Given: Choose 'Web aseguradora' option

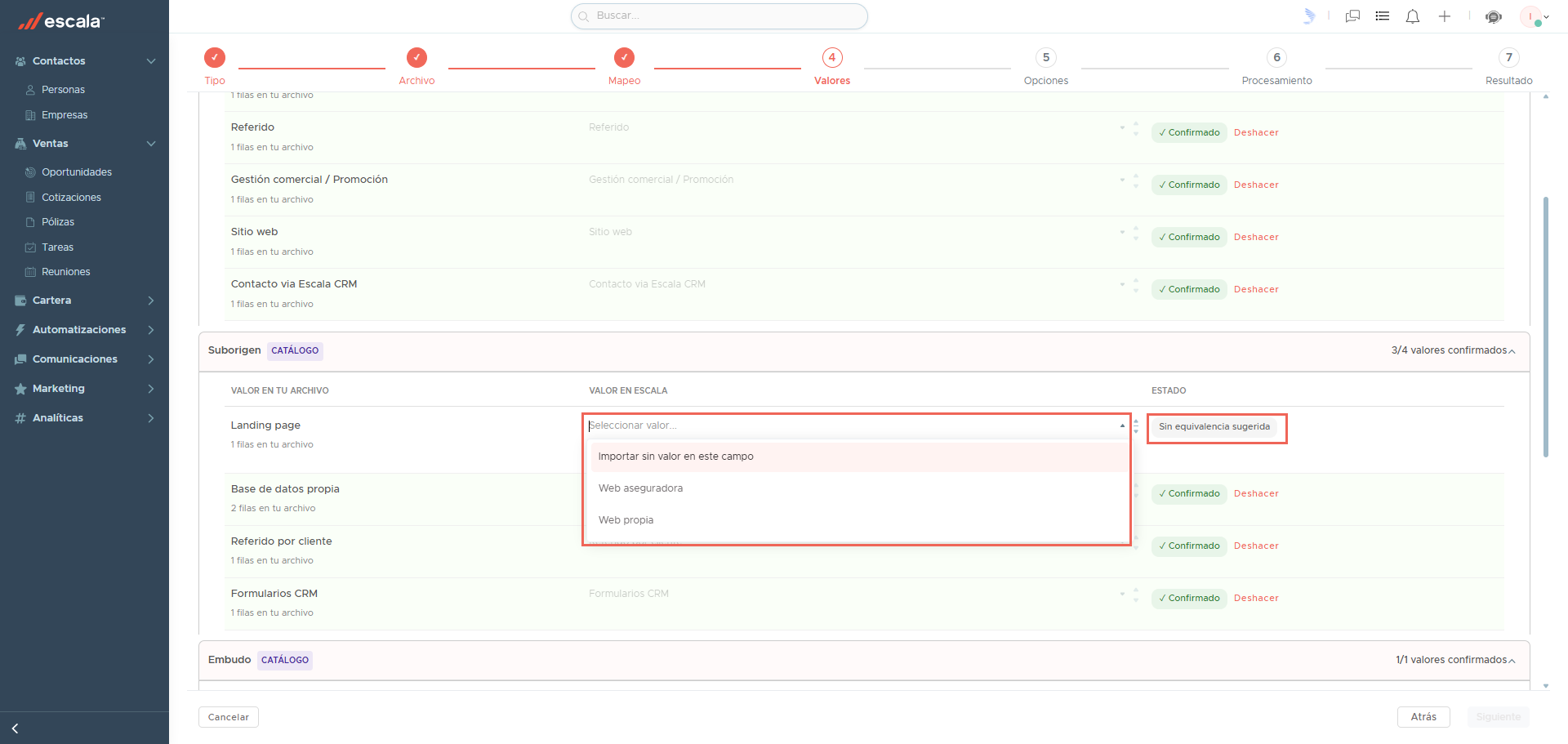Looking at the screenshot, I should point(858,488).
